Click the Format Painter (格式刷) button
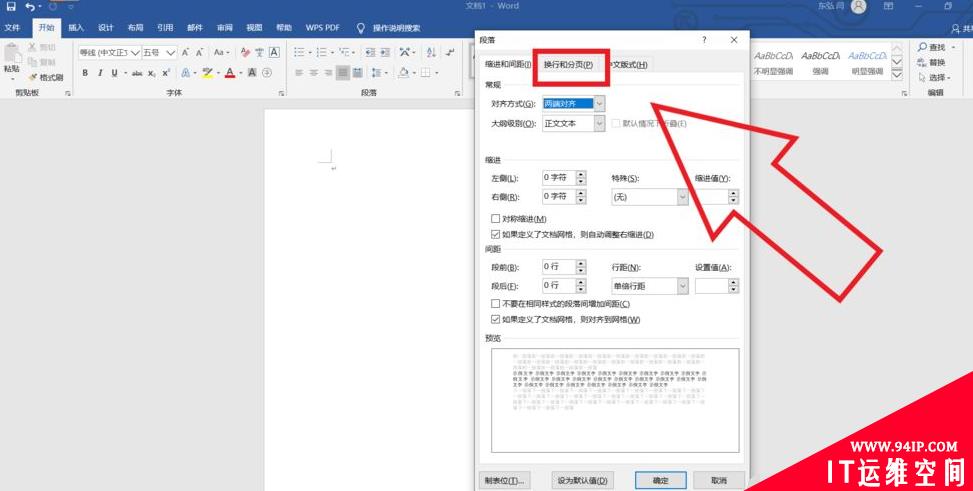 click(46, 78)
